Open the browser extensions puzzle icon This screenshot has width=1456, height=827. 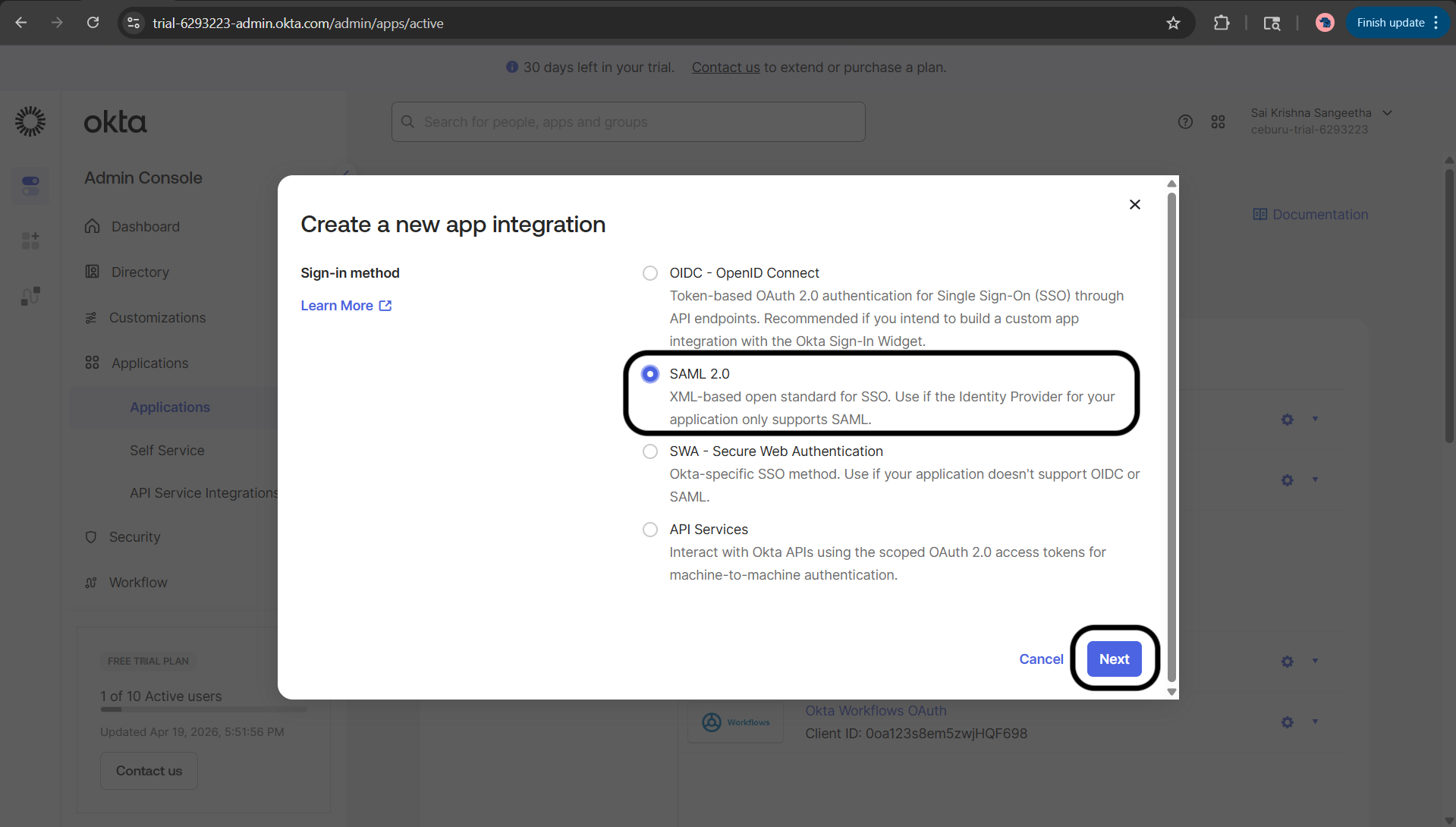1221,23
